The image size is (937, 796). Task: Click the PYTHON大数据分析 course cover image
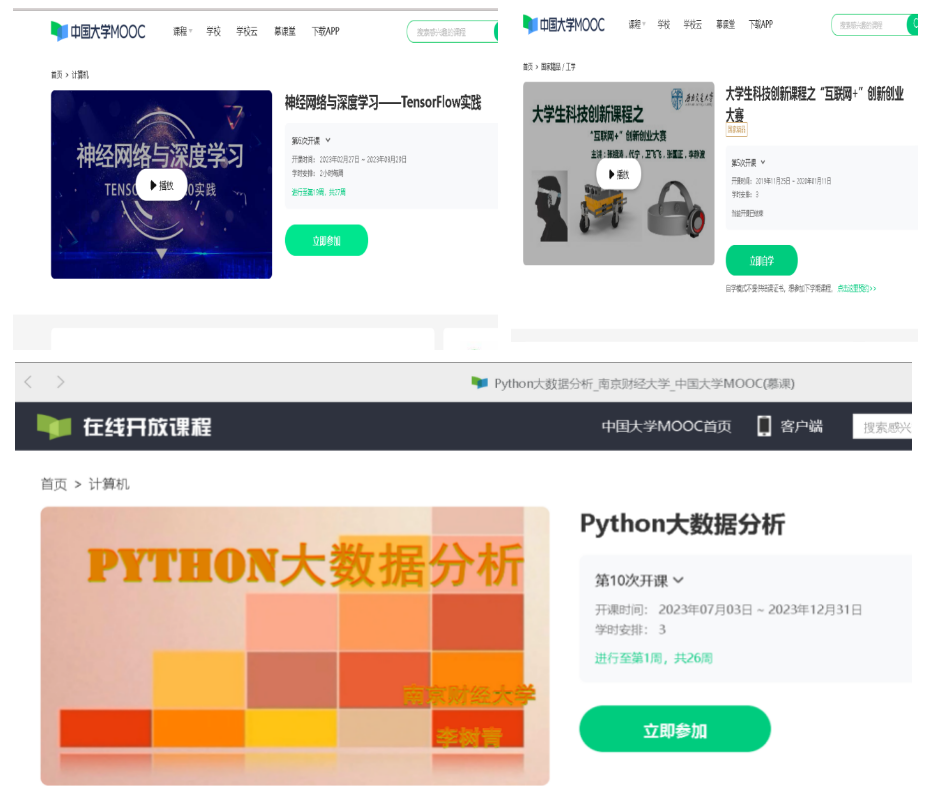point(295,646)
